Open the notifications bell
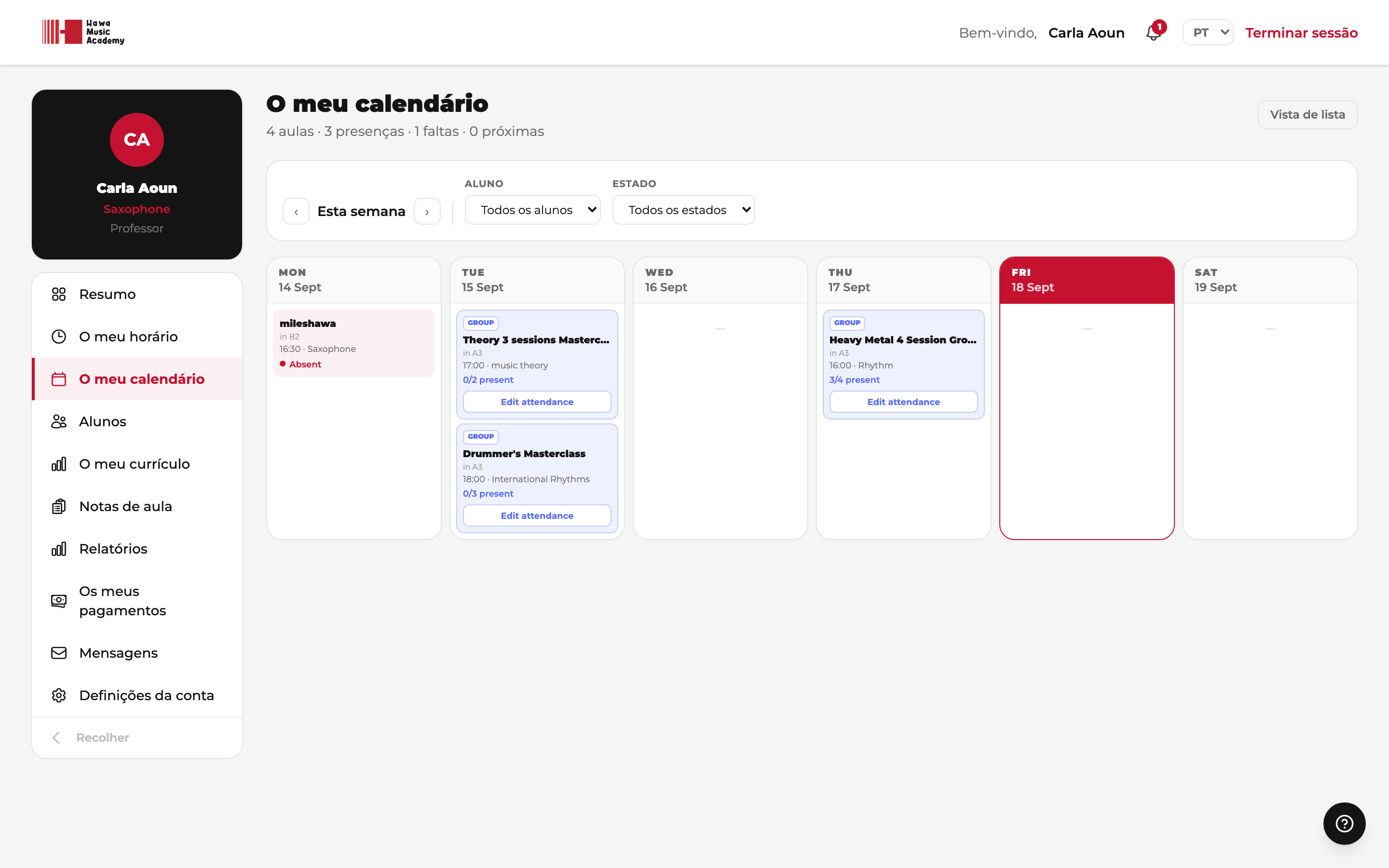The height and width of the screenshot is (868, 1389). (1154, 32)
